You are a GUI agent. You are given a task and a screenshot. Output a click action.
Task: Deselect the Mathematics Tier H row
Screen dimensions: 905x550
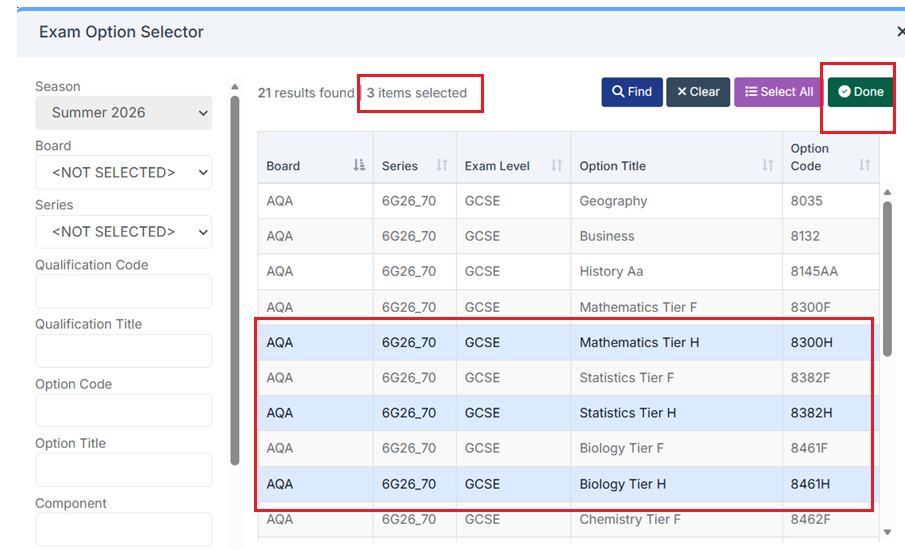coord(638,343)
